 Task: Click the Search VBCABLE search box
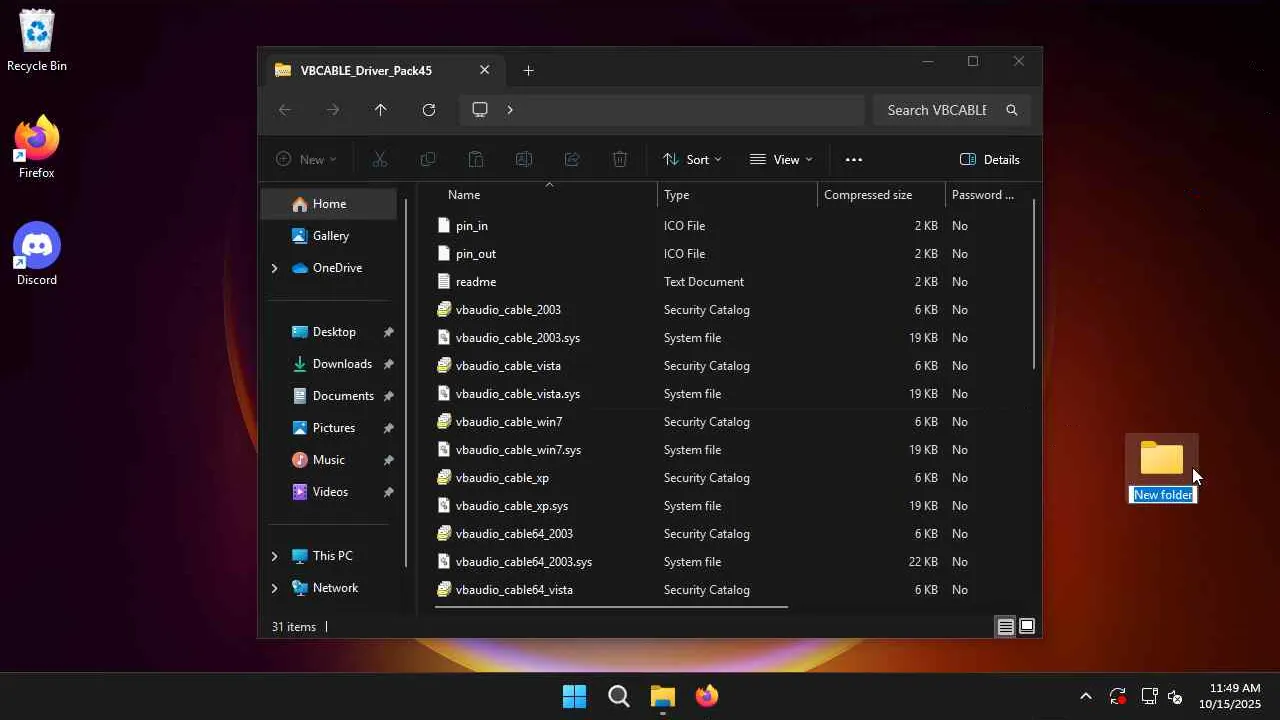951,110
